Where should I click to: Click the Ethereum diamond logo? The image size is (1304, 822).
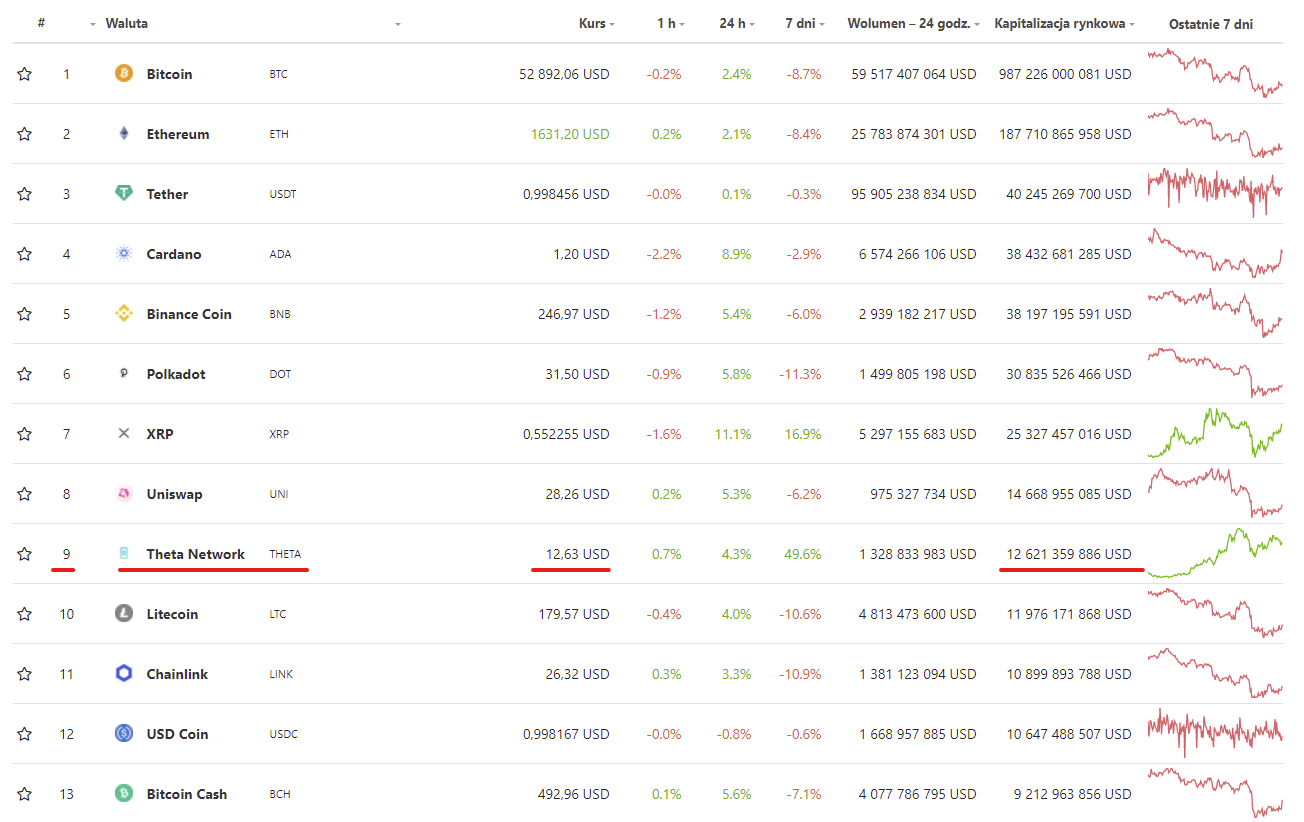coord(124,134)
